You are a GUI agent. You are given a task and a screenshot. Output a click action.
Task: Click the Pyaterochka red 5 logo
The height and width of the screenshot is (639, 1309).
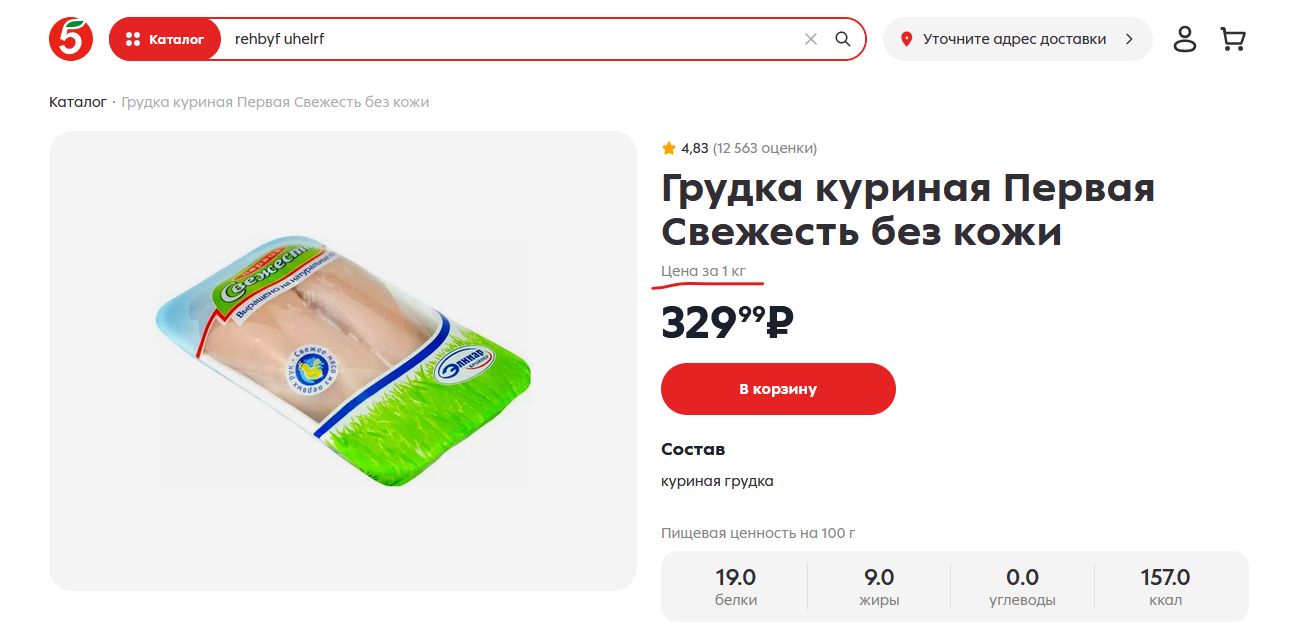[71, 38]
